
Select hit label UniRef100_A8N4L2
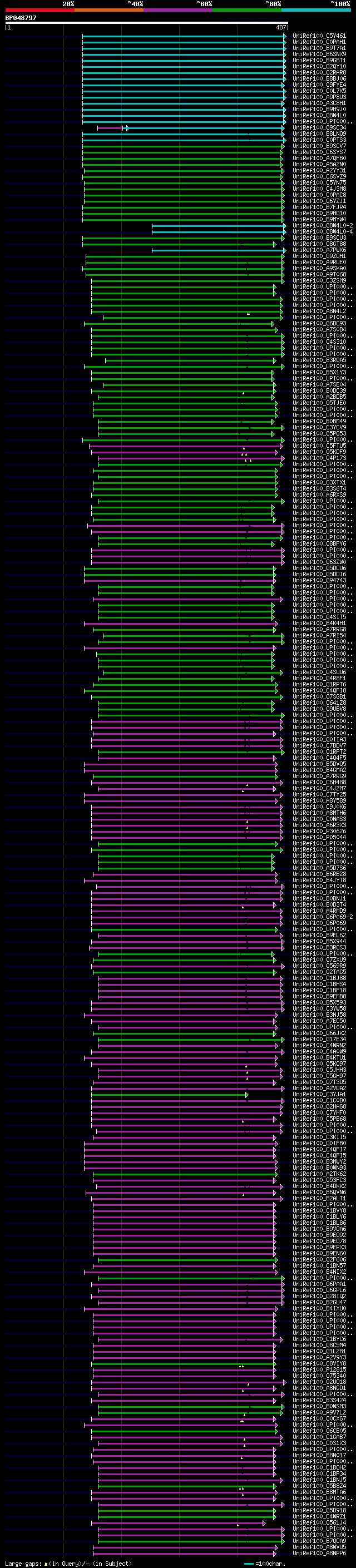tap(319, 311)
